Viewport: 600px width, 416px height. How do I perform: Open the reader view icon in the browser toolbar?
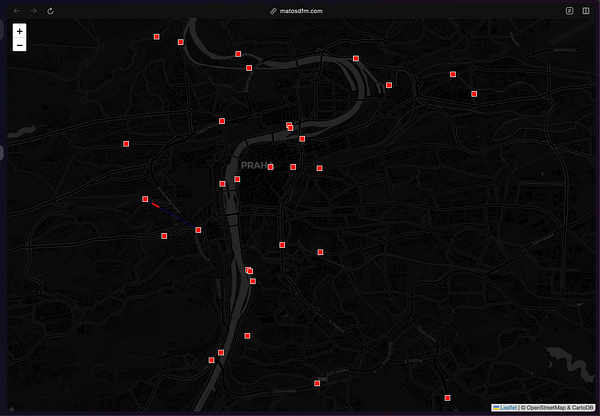coord(569,11)
